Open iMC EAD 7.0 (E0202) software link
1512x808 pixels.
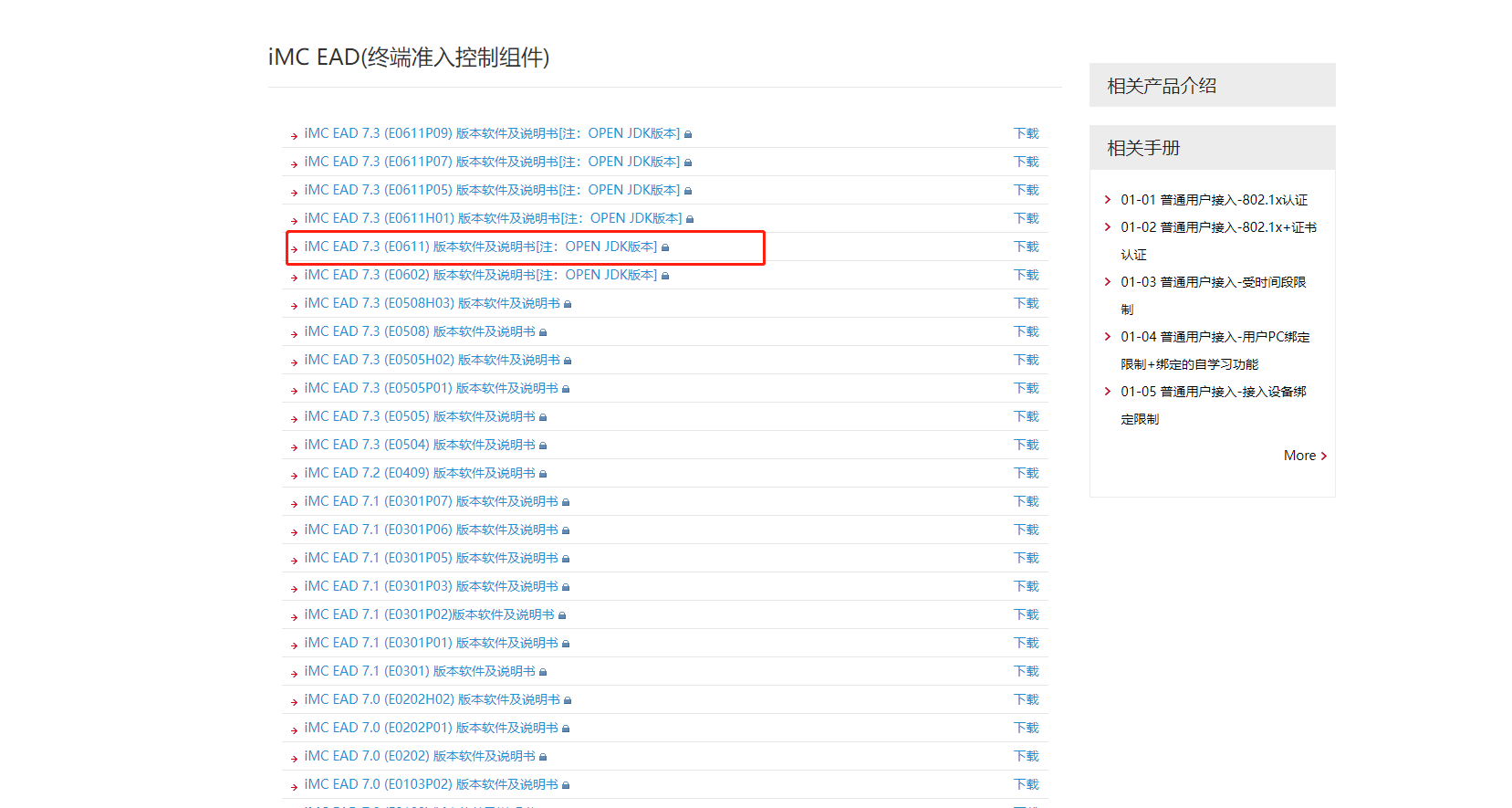(420, 756)
